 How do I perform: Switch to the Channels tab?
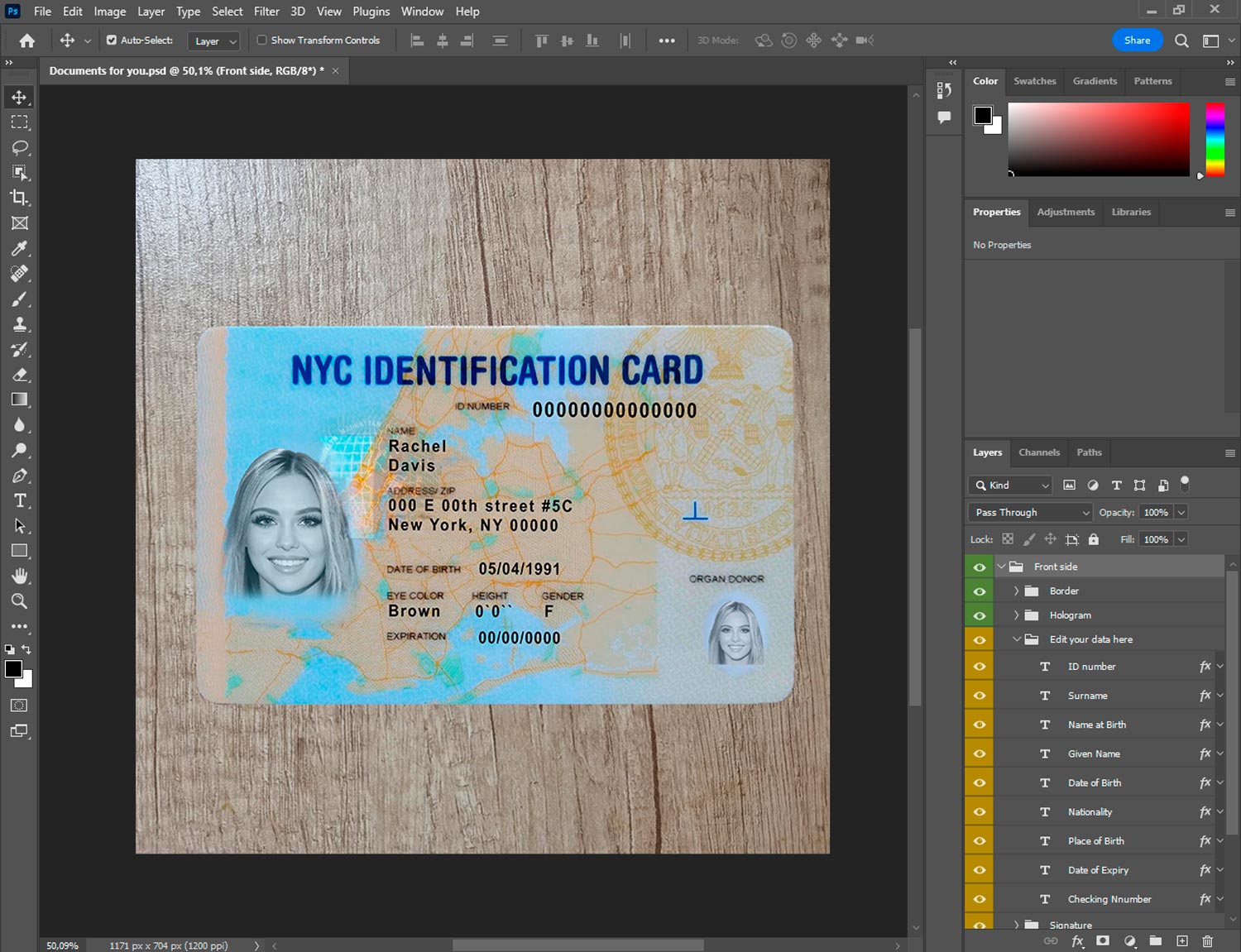point(1038,452)
